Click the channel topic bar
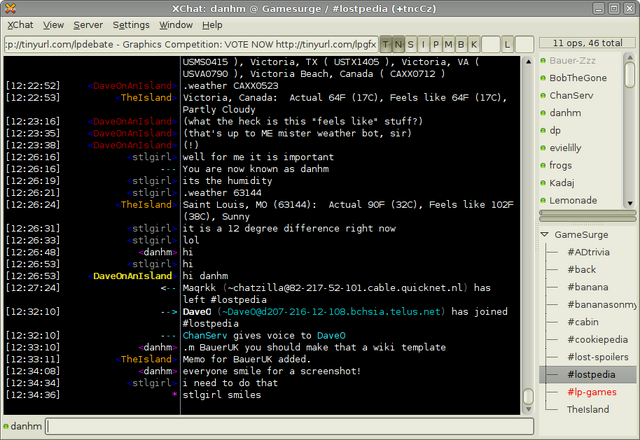The width and height of the screenshot is (640, 440). [x=191, y=44]
